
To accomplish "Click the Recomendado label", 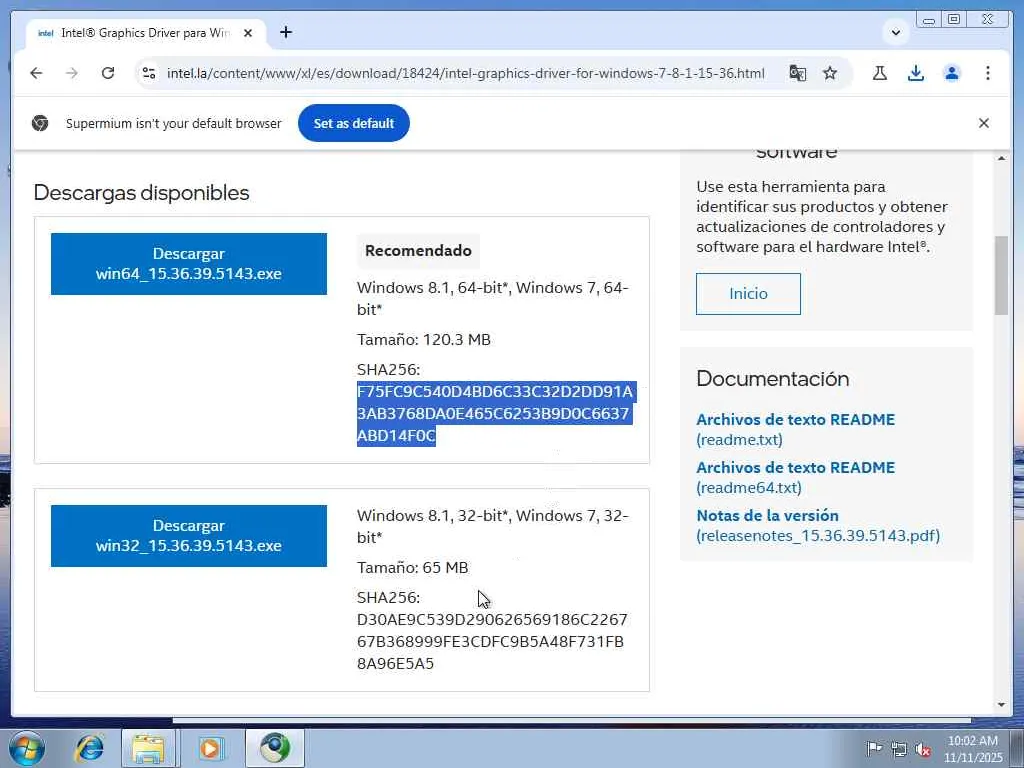I will point(418,251).
